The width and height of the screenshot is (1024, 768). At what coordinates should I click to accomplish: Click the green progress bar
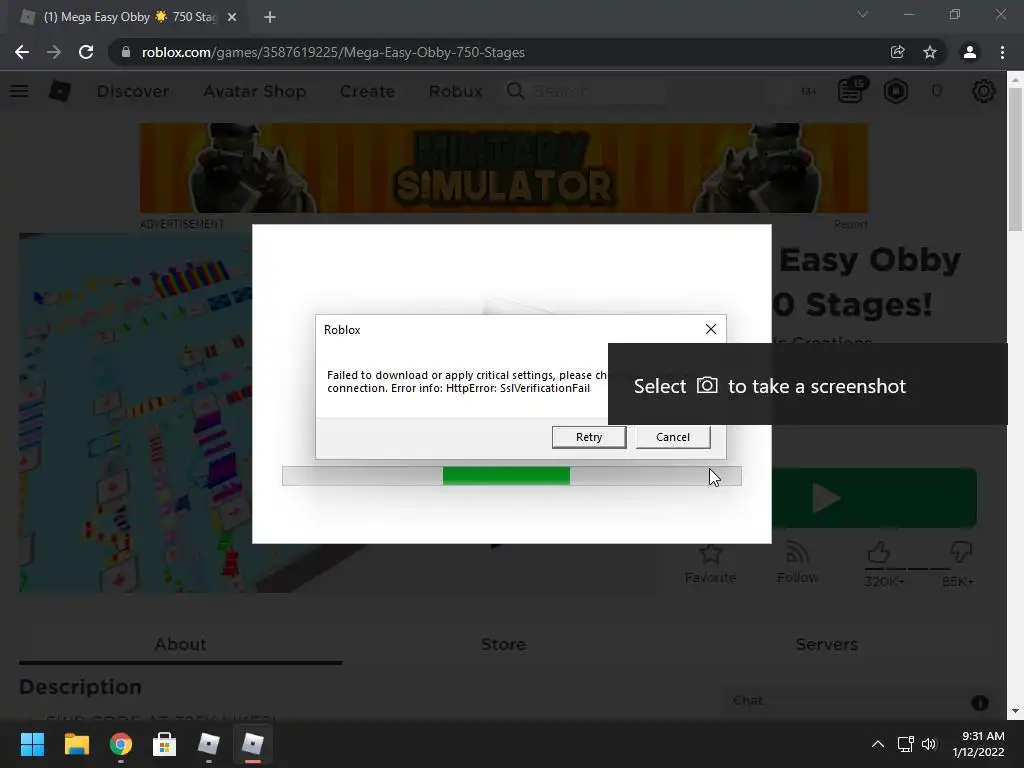(506, 476)
